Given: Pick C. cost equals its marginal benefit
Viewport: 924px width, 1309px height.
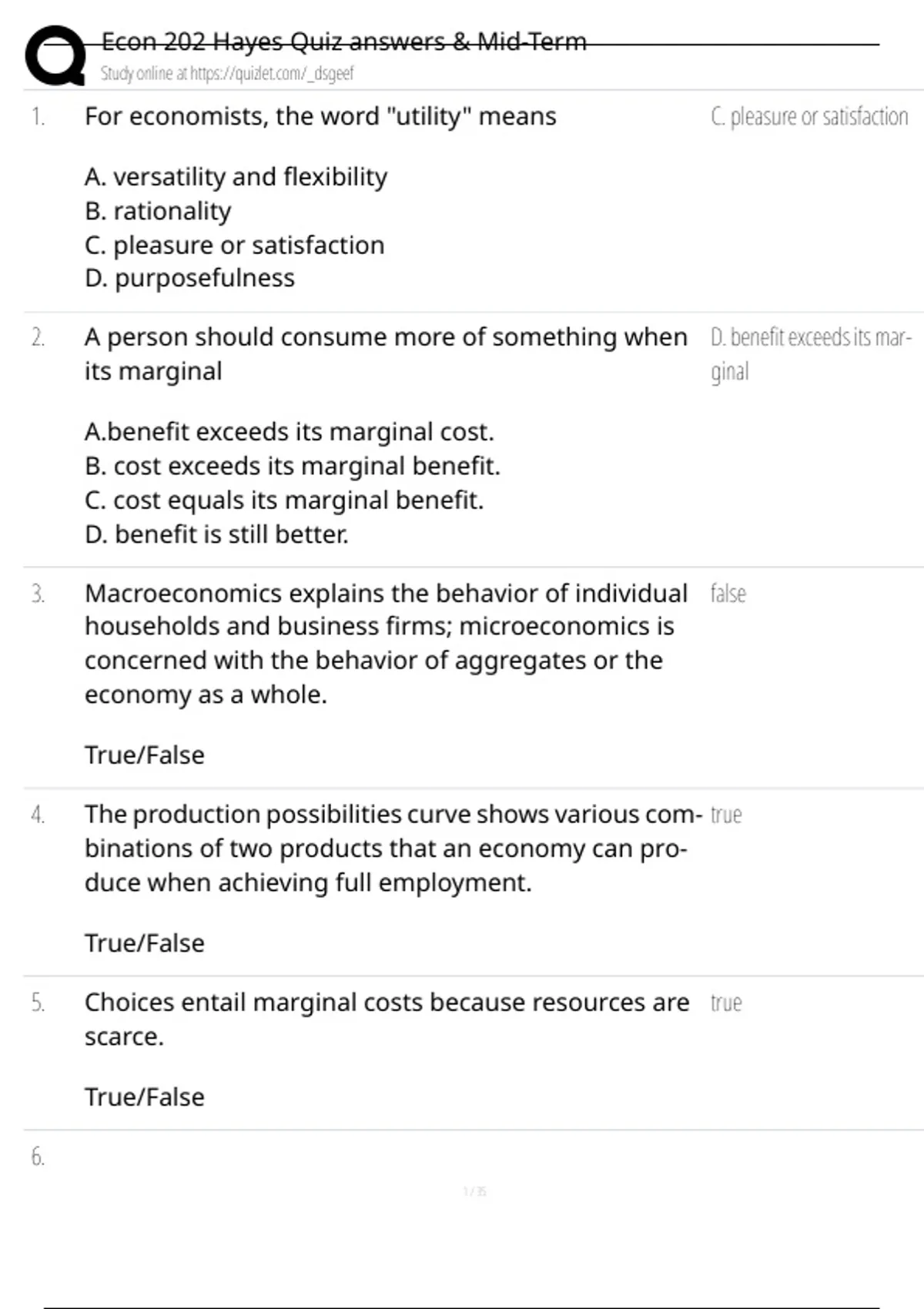Looking at the screenshot, I should pyautogui.click(x=284, y=500).
